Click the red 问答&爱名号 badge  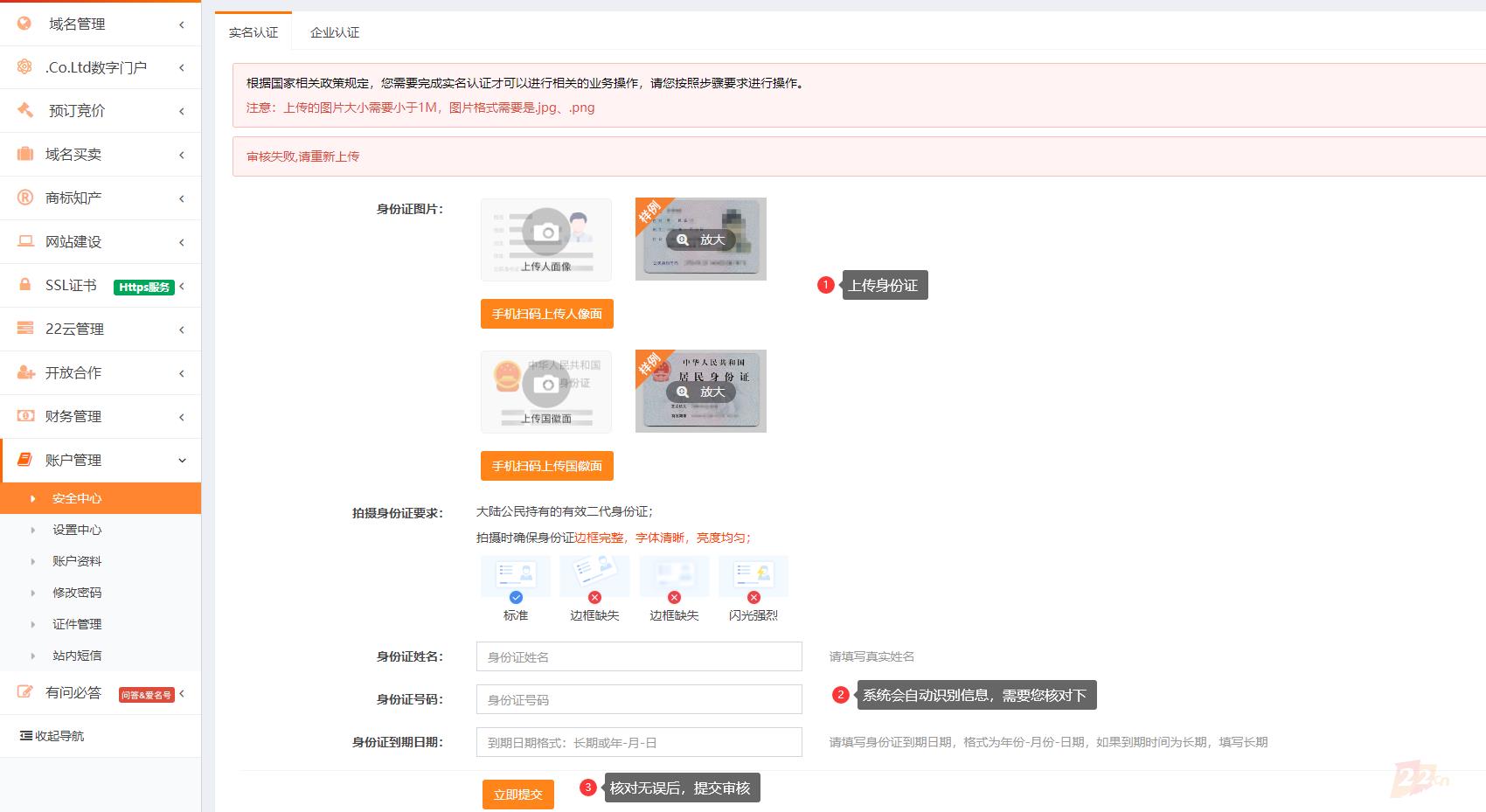147,695
